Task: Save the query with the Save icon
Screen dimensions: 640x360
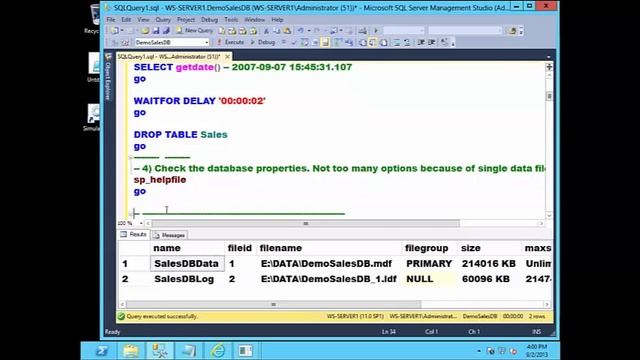Action: (x=156, y=31)
